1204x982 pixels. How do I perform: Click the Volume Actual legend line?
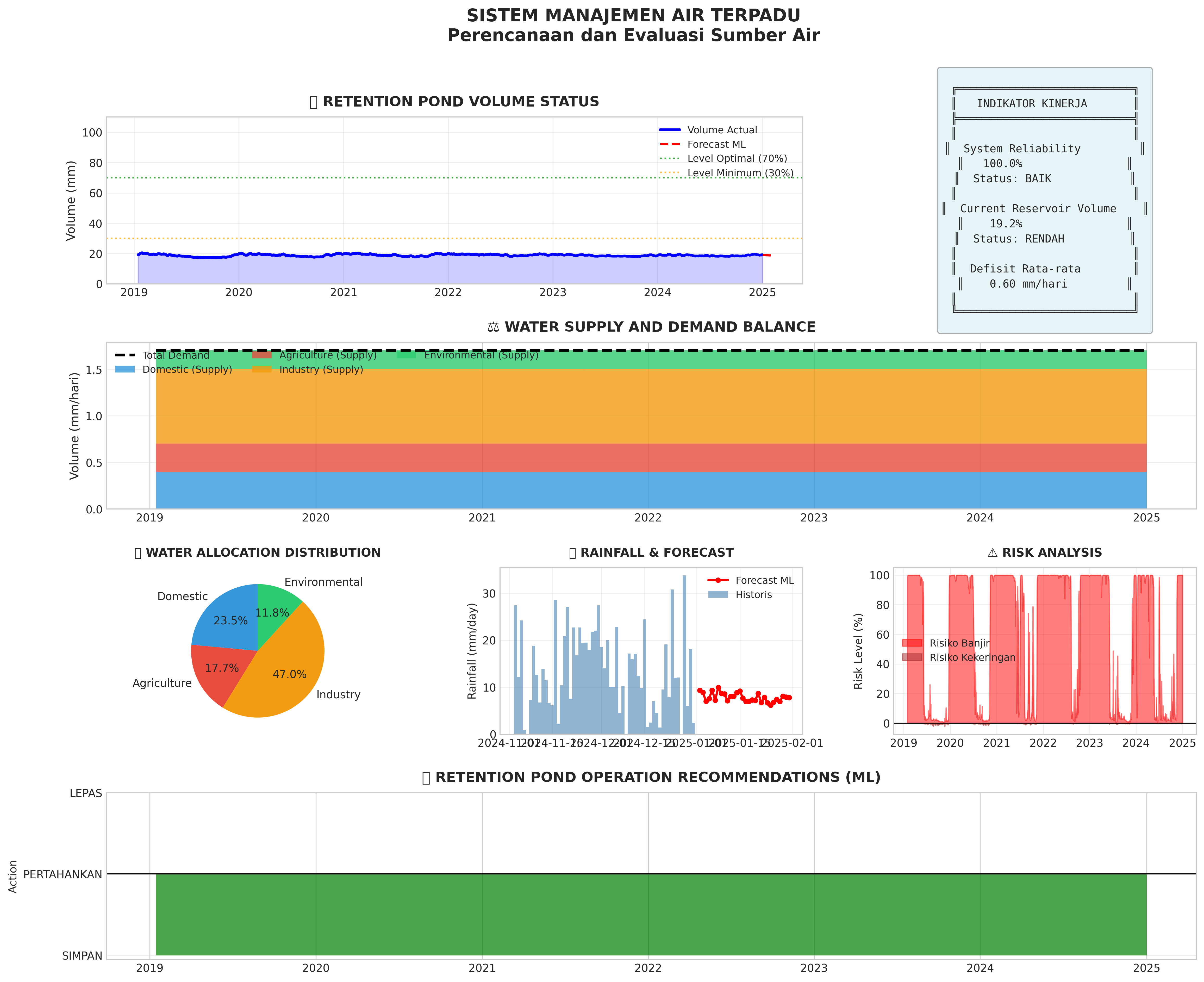[670, 130]
